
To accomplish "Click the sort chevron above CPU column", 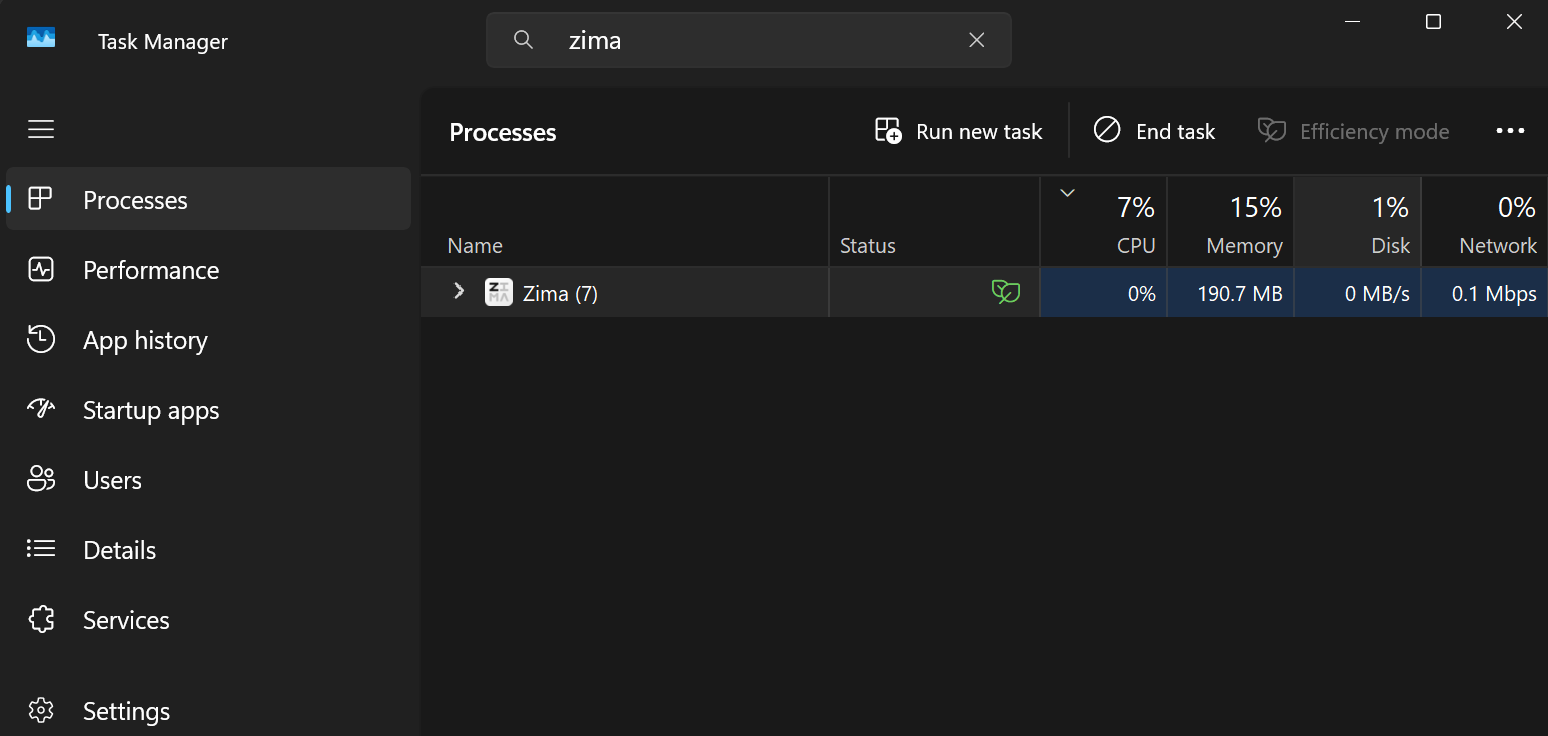I will pos(1067,193).
